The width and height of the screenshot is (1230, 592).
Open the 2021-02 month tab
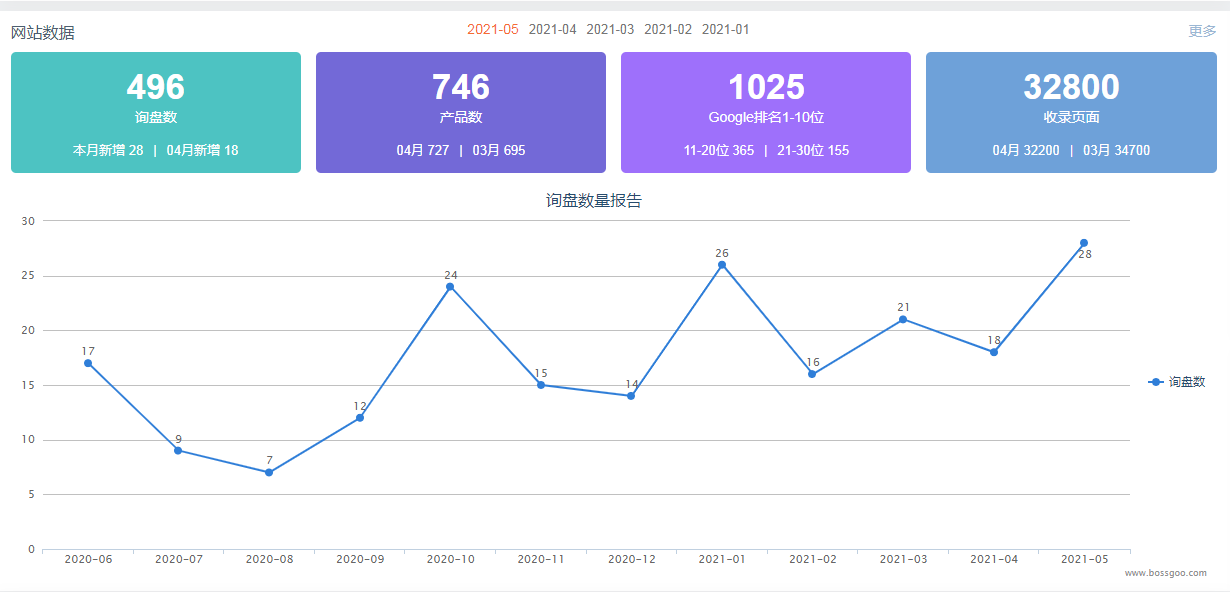tap(668, 30)
